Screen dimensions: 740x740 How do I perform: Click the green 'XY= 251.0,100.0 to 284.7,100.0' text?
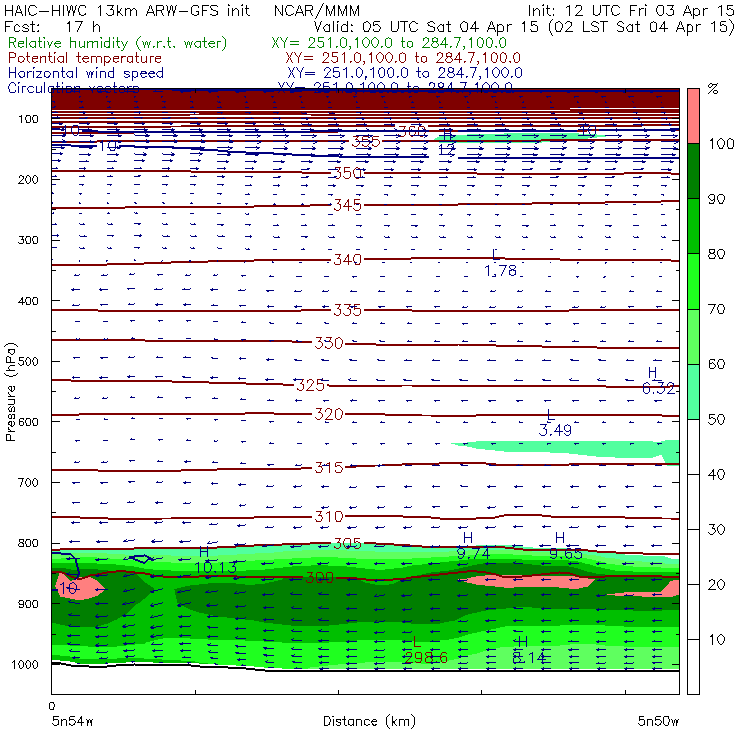coord(389,43)
